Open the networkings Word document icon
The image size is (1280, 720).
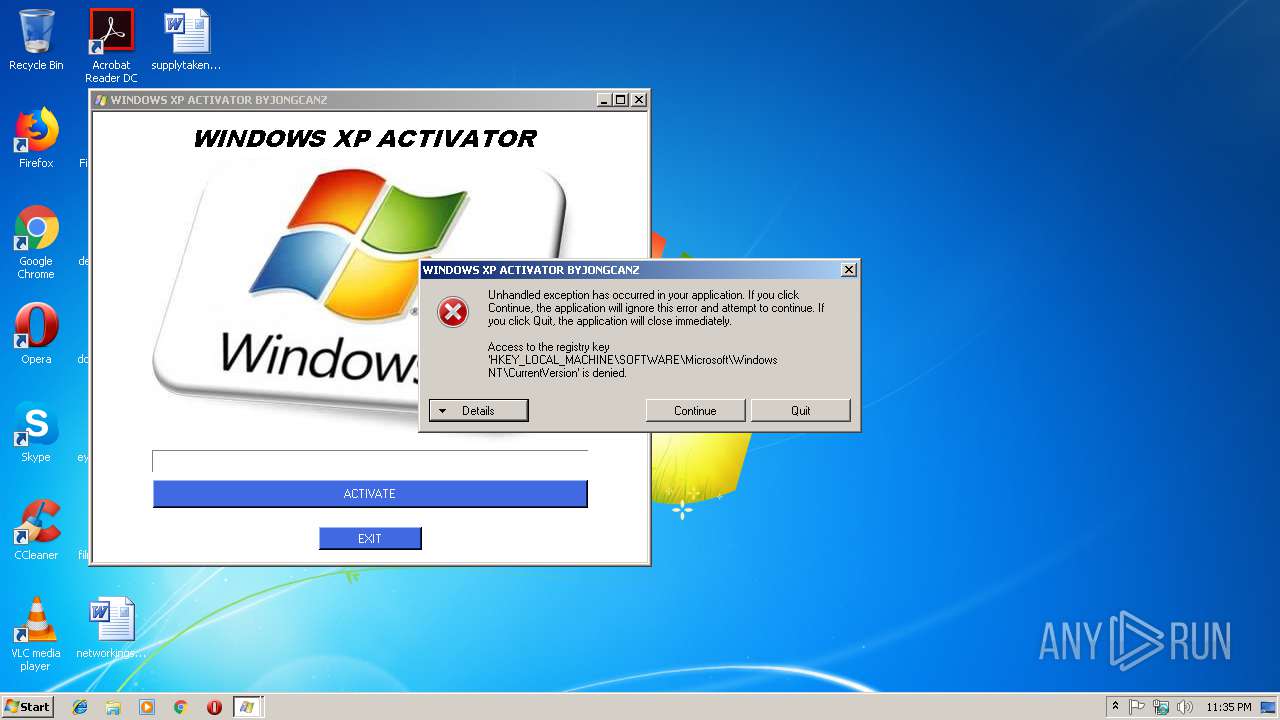[x=111, y=628]
